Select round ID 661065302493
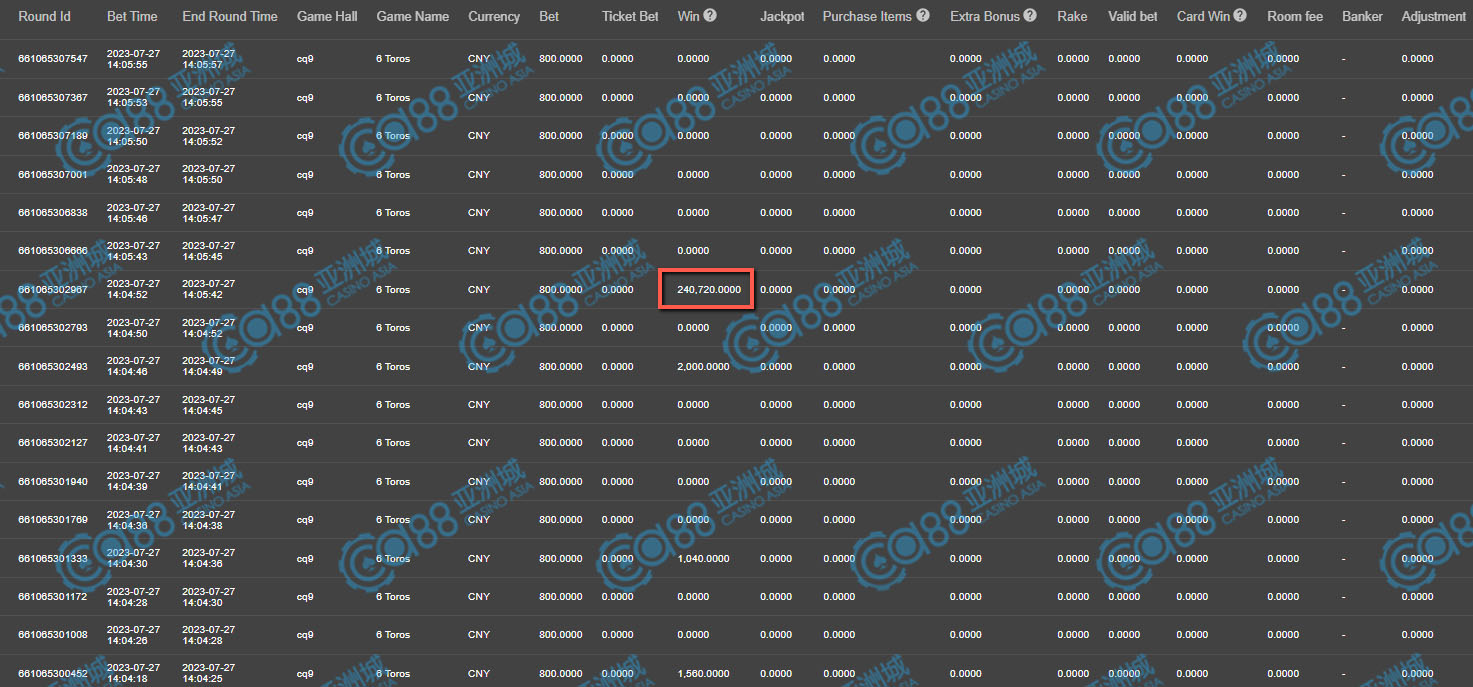The width and height of the screenshot is (1473, 687). click(x=53, y=367)
